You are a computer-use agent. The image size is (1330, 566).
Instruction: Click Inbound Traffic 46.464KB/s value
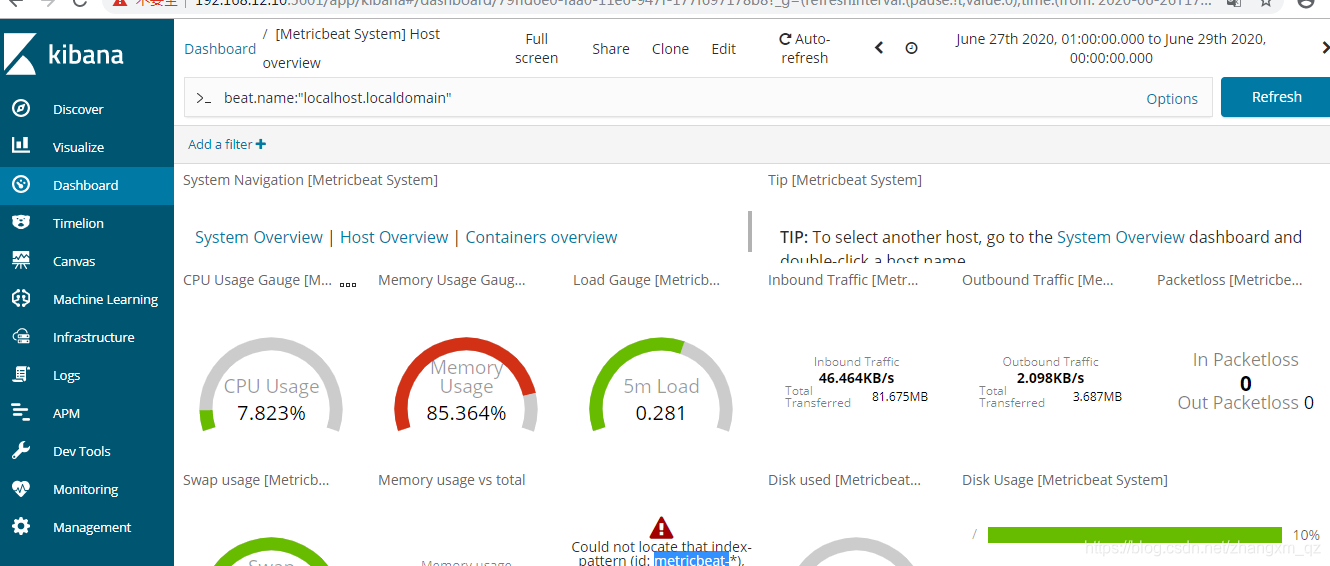point(856,378)
